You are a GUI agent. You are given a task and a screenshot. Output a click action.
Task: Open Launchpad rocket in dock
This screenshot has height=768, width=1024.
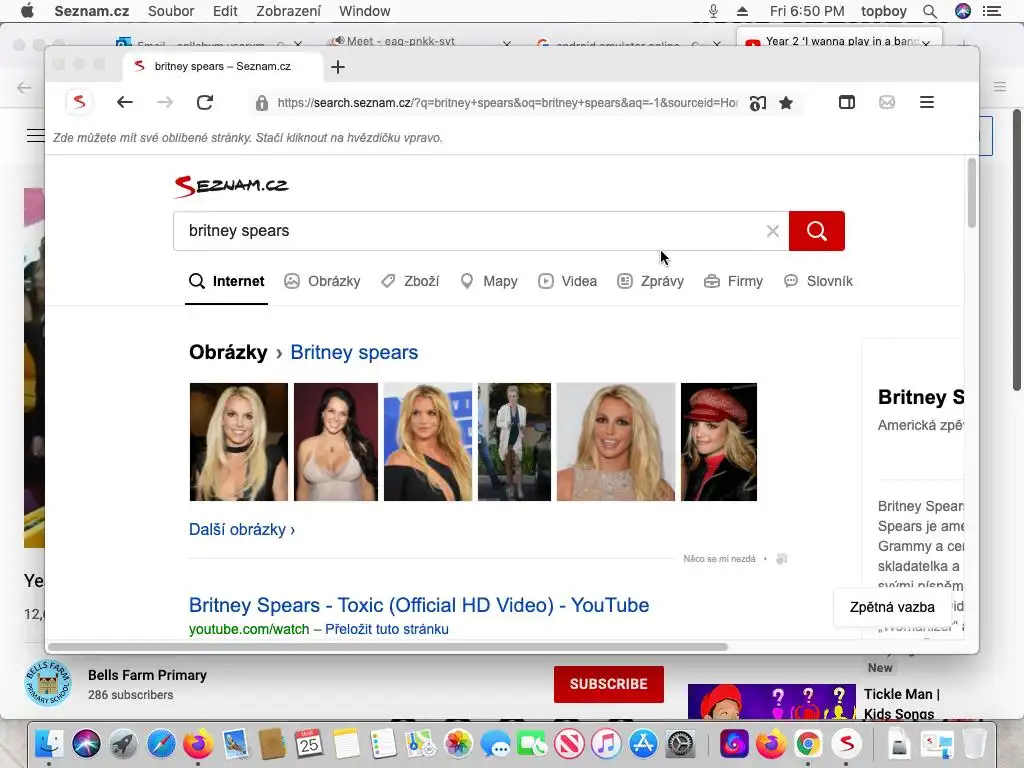coord(123,744)
